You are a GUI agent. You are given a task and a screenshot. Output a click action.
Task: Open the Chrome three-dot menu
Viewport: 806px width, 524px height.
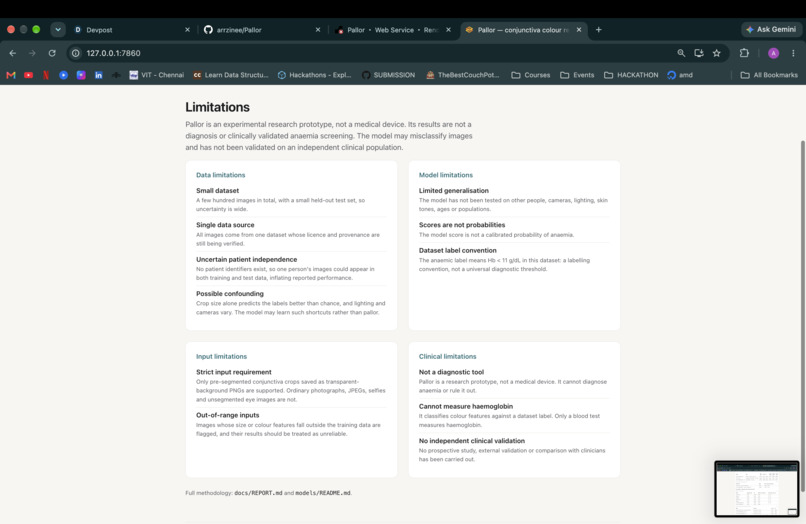click(x=793, y=53)
